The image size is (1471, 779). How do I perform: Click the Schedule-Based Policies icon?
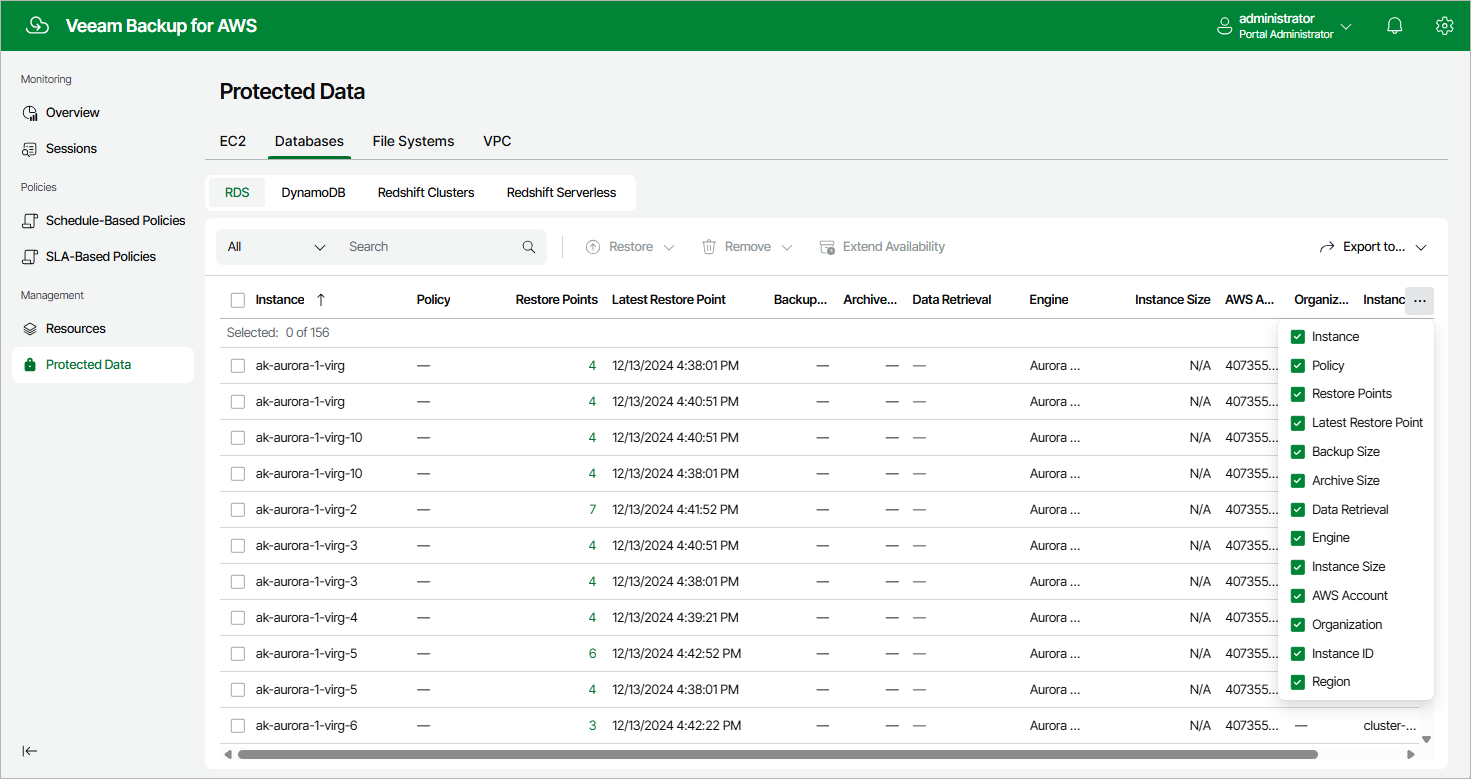(x=30, y=221)
